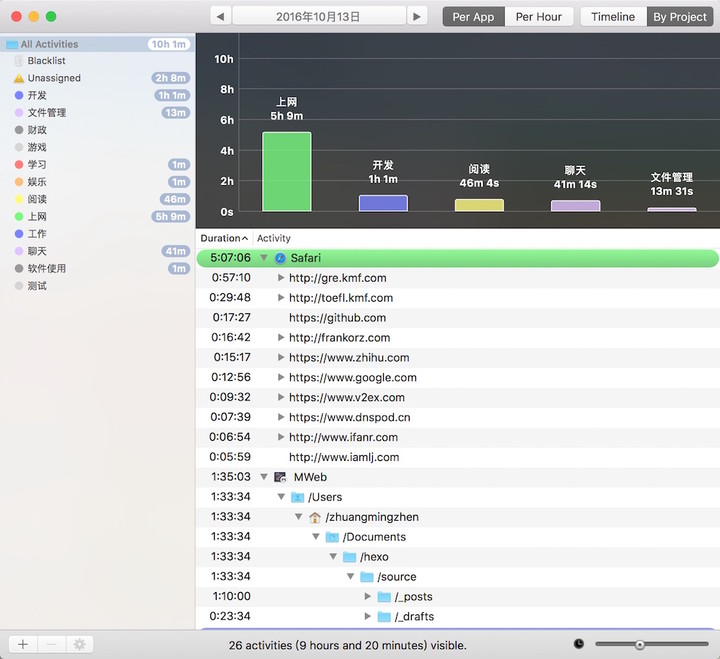Go to previous day arrow
This screenshot has height=659, width=720.
(x=221, y=17)
